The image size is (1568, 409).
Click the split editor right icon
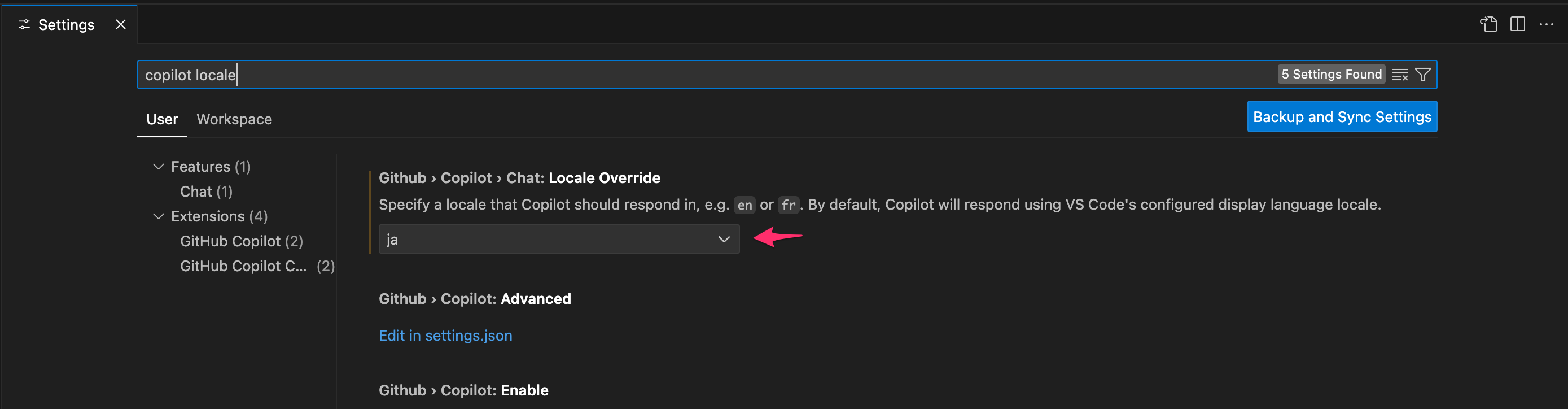1517,24
